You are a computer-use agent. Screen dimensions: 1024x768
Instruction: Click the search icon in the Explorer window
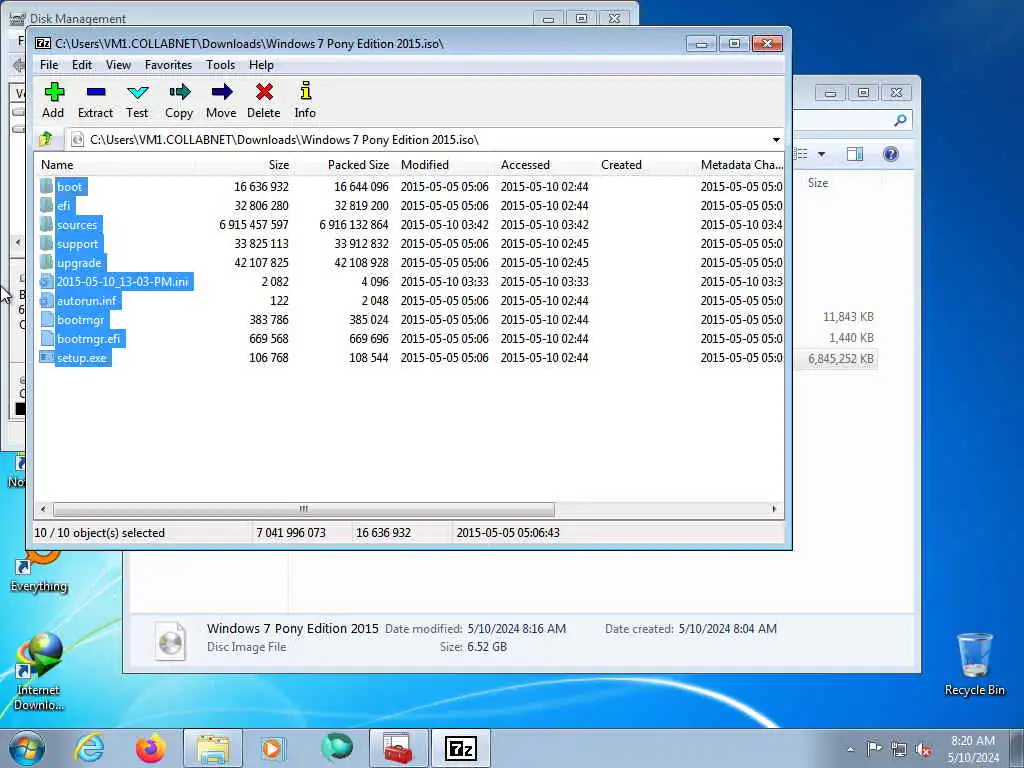(900, 120)
